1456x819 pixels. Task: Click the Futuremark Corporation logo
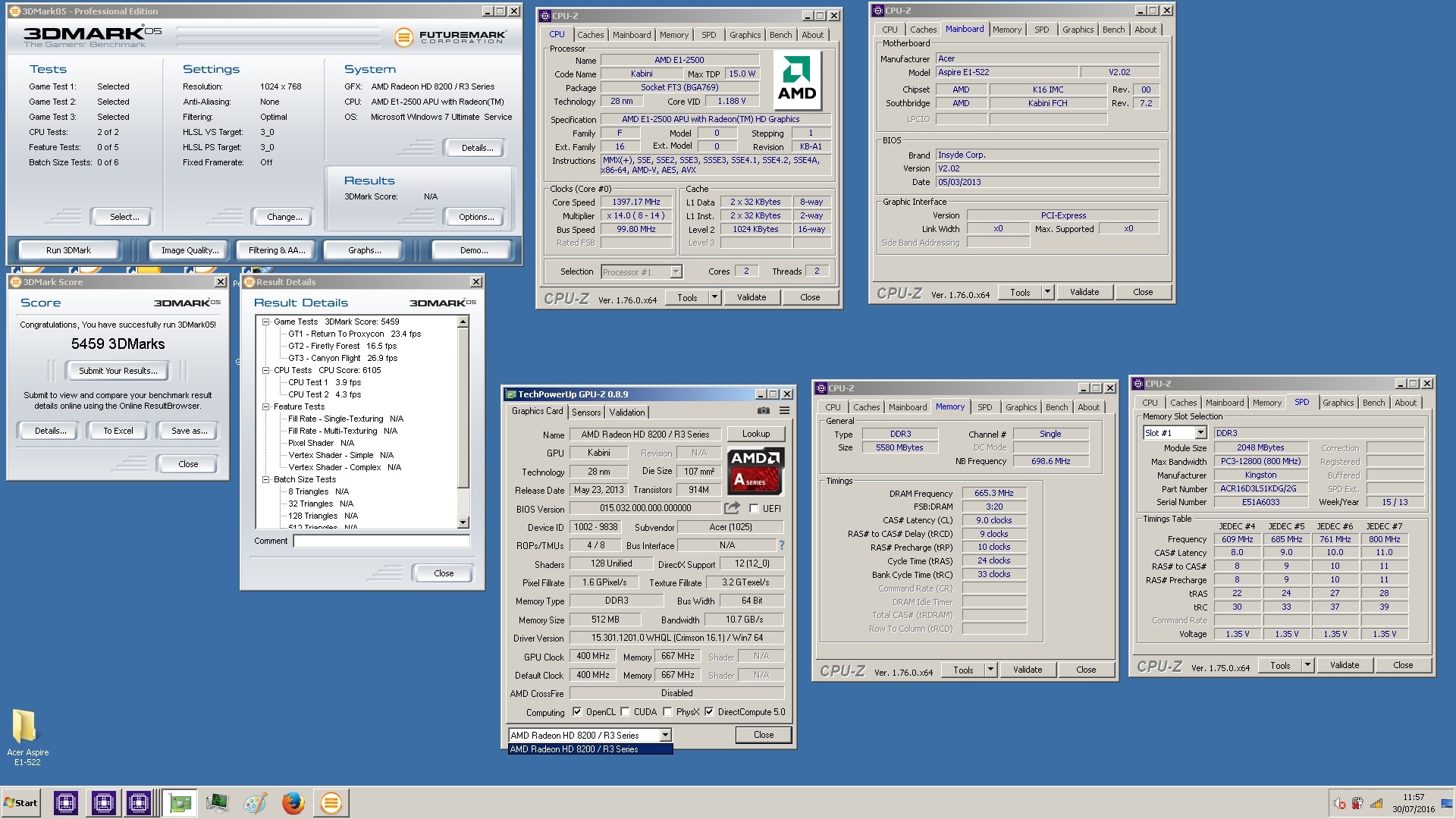pyautogui.click(x=450, y=36)
